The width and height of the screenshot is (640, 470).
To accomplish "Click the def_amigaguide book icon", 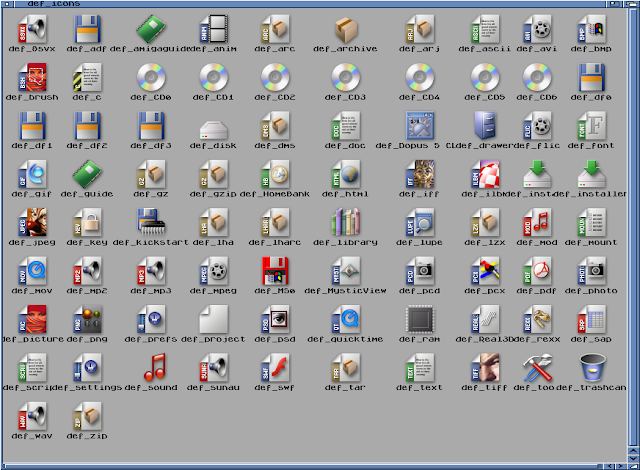I will [151, 27].
